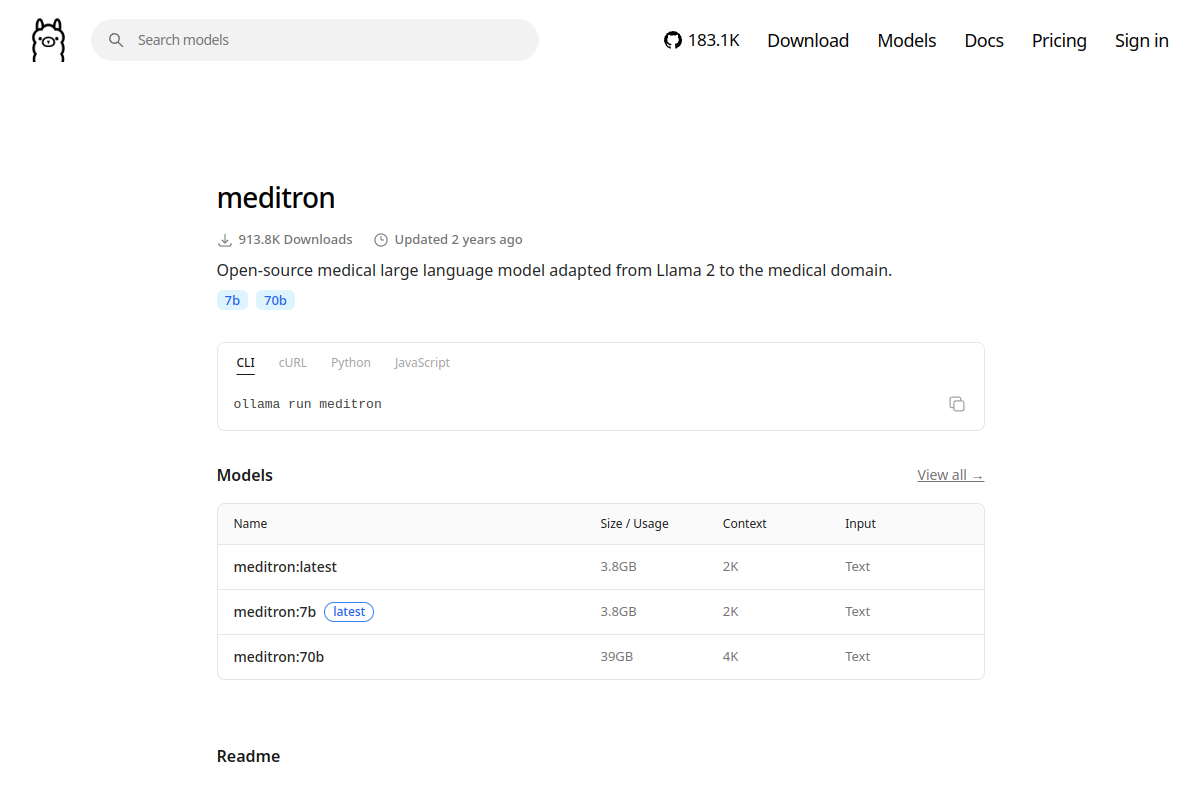Open meditron:70b model row

601,657
